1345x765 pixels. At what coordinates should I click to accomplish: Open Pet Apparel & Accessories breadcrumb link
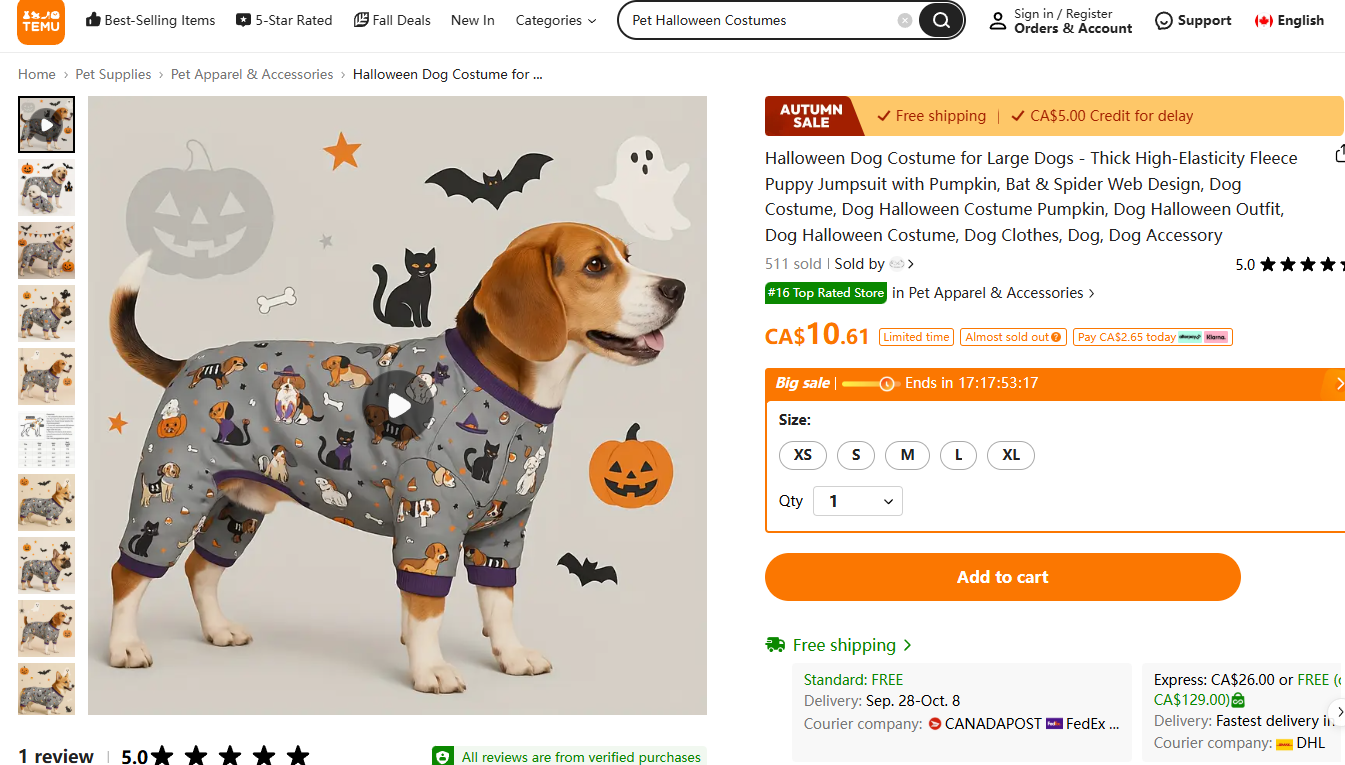click(x=252, y=74)
